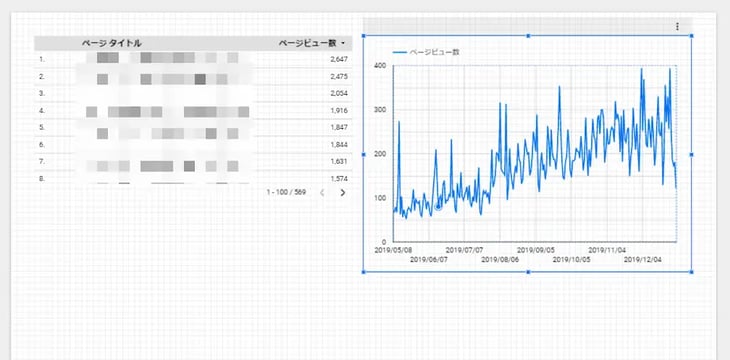Viewport: 730px width, 360px height.
Task: Go to next page of table results
Action: coord(343,192)
